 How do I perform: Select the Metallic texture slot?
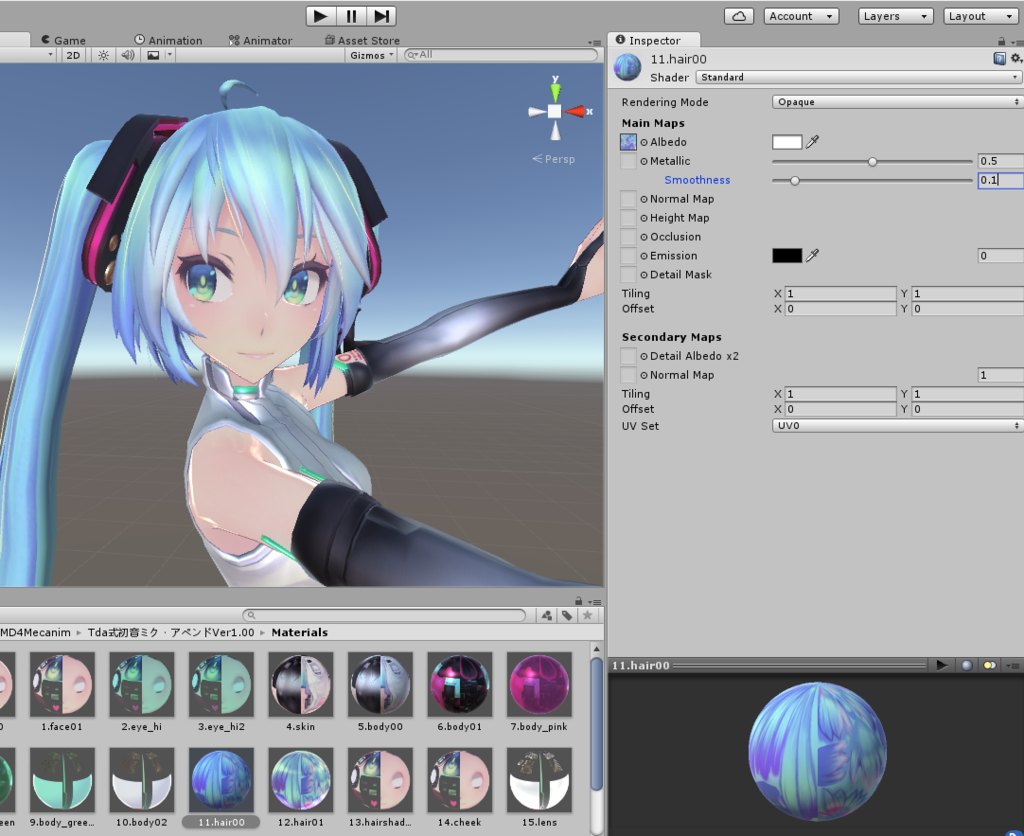tap(628, 161)
